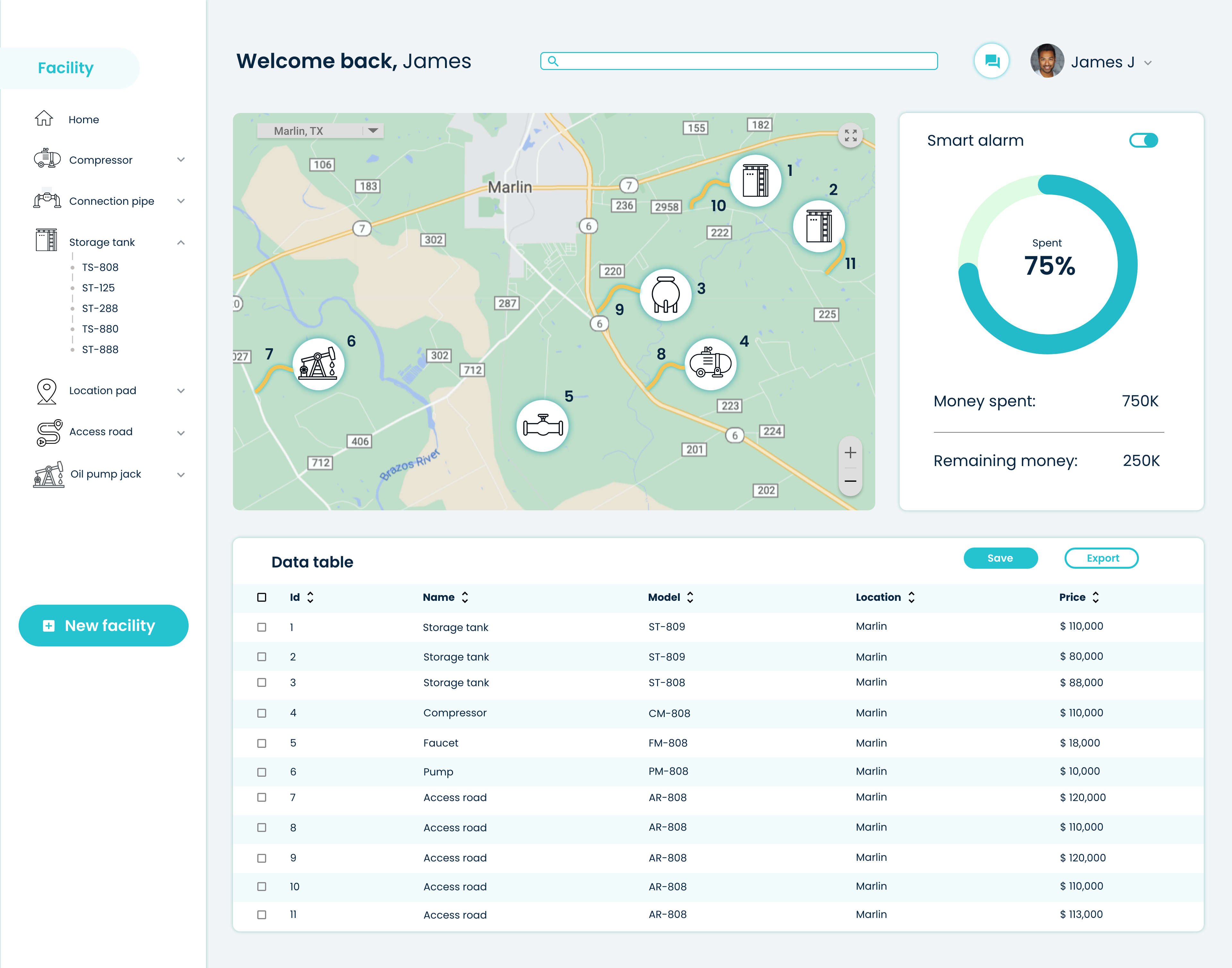Click the round tank marker numbered 3

(665, 295)
